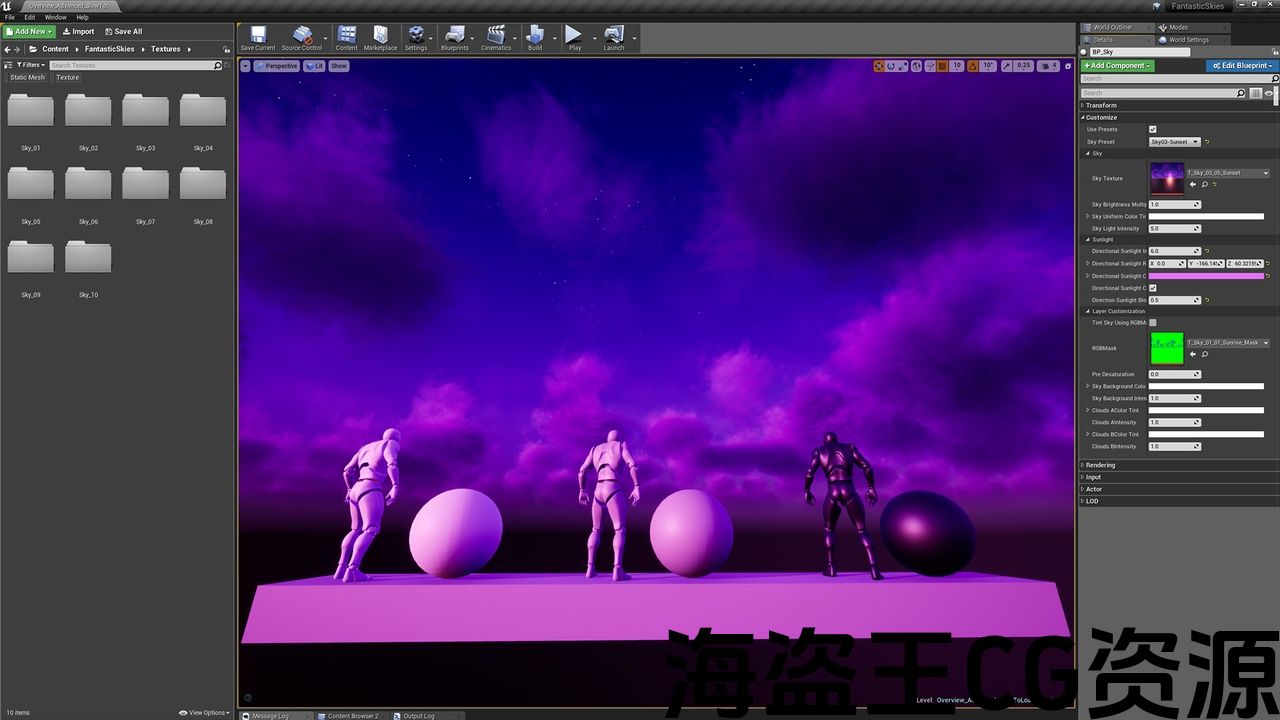Toggle the Static Mesh filter

pyautogui.click(x=28, y=77)
